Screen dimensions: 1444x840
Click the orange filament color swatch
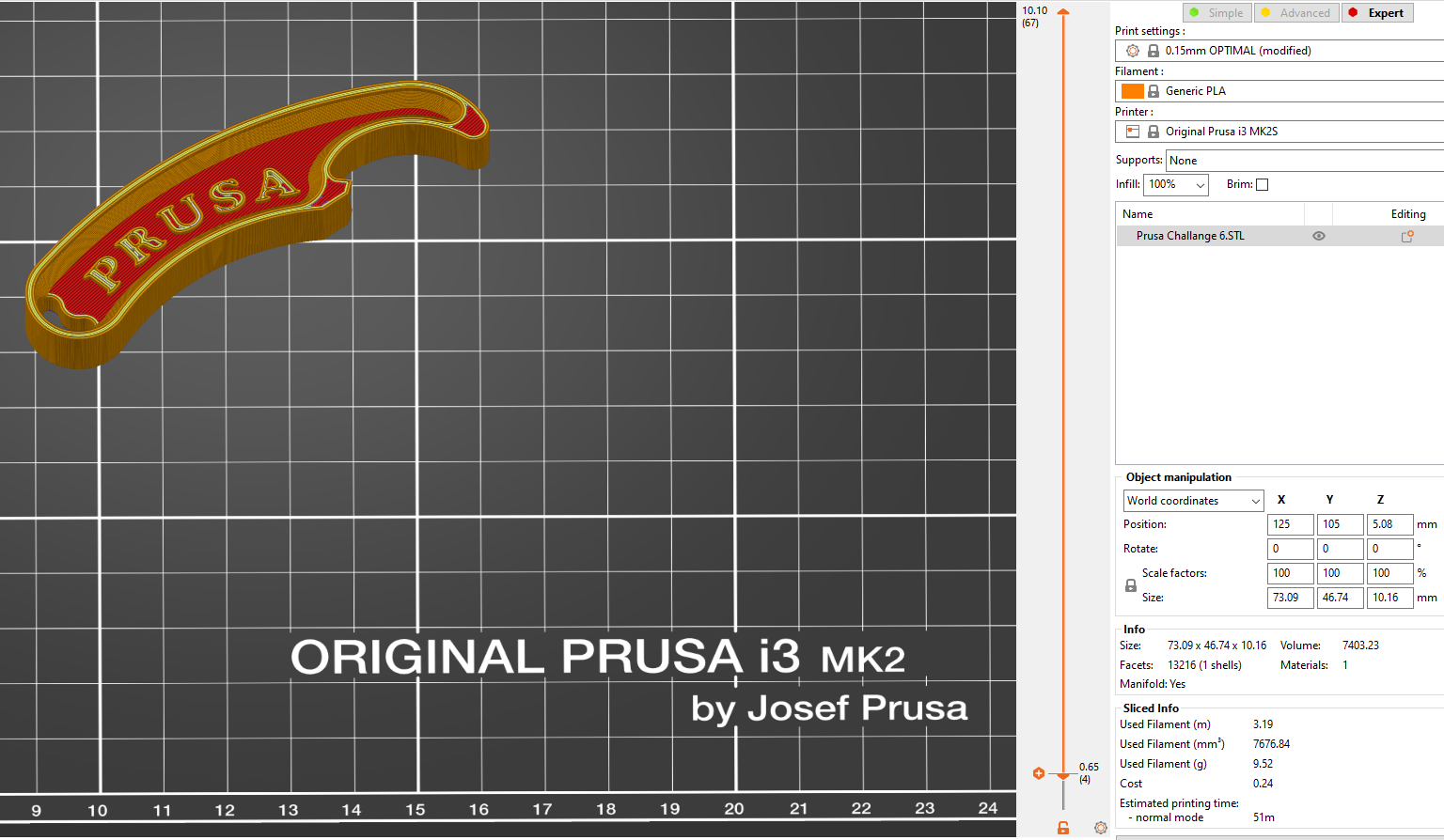1132,91
